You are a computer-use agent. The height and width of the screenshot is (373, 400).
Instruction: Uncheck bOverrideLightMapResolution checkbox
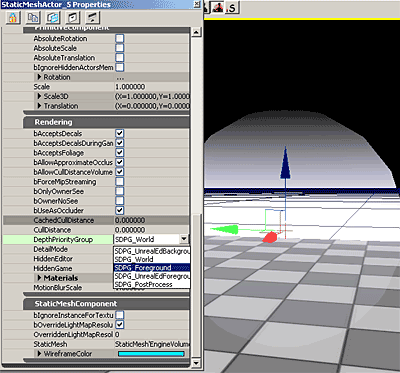tap(120, 325)
